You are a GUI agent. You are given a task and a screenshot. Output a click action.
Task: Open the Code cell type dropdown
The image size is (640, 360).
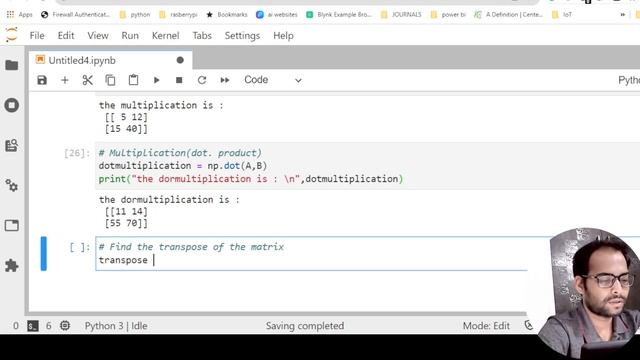(273, 80)
